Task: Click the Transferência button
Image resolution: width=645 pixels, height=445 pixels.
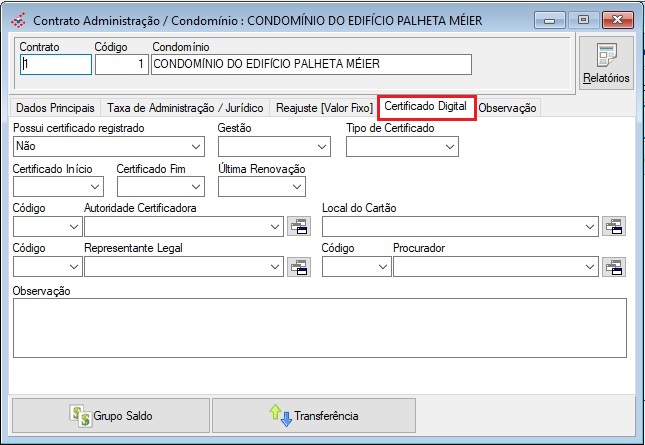Action: (x=314, y=415)
